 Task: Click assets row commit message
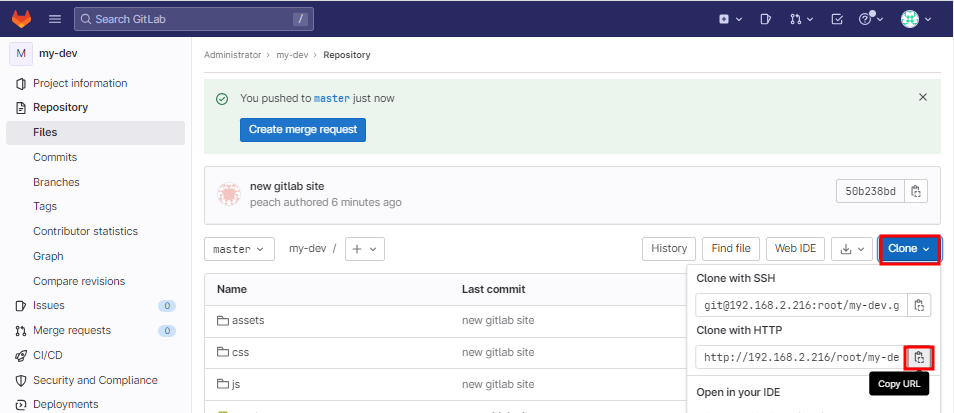[x=498, y=320]
